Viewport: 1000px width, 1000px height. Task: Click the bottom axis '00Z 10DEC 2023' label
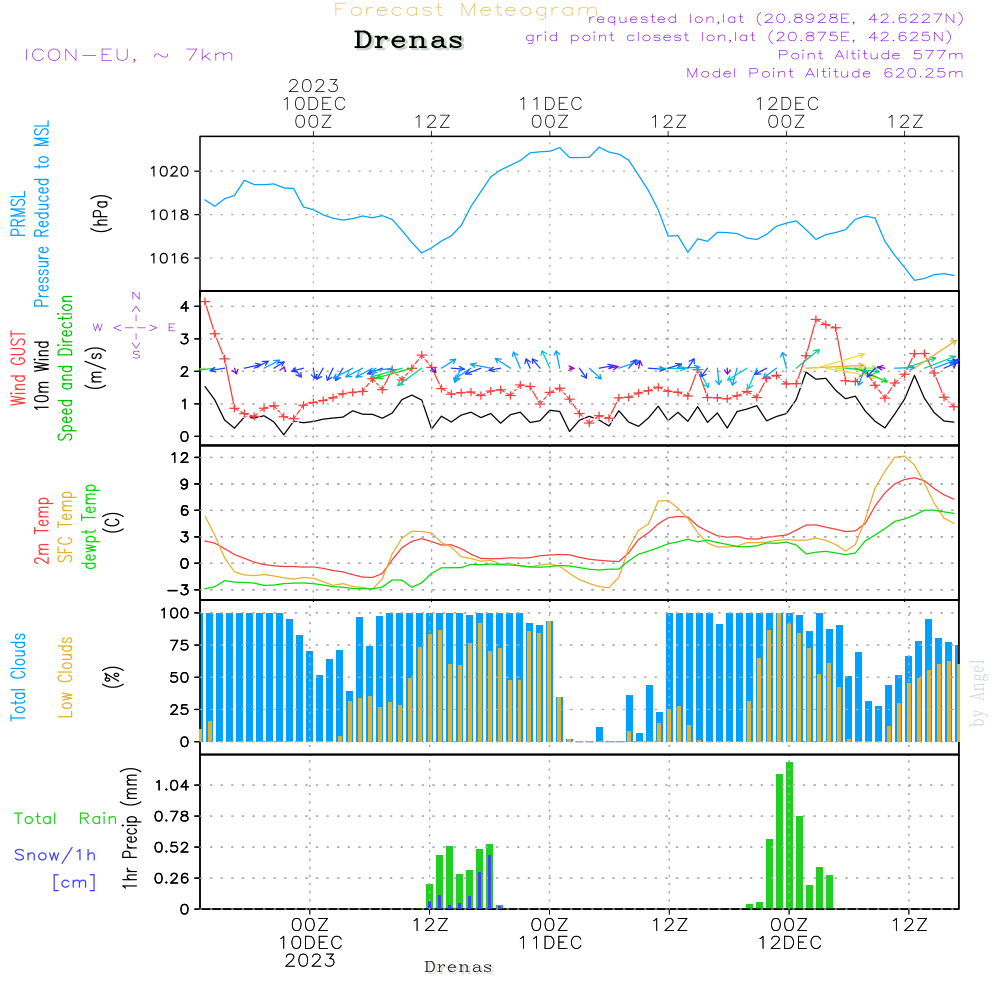click(310, 943)
